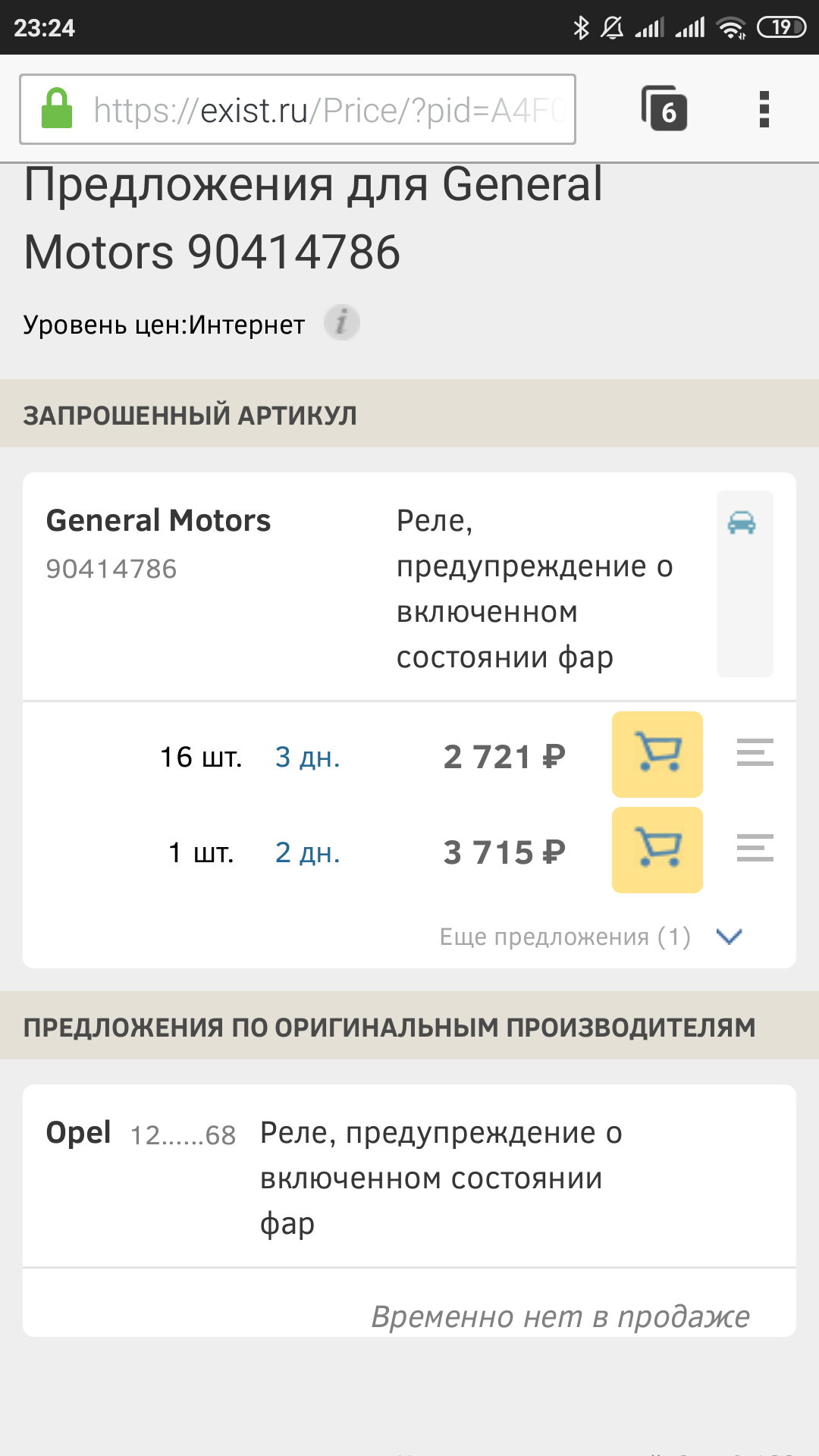This screenshot has width=819, height=1456.
Task: Open details menu for 3 715 ₽ offer
Action: [755, 849]
